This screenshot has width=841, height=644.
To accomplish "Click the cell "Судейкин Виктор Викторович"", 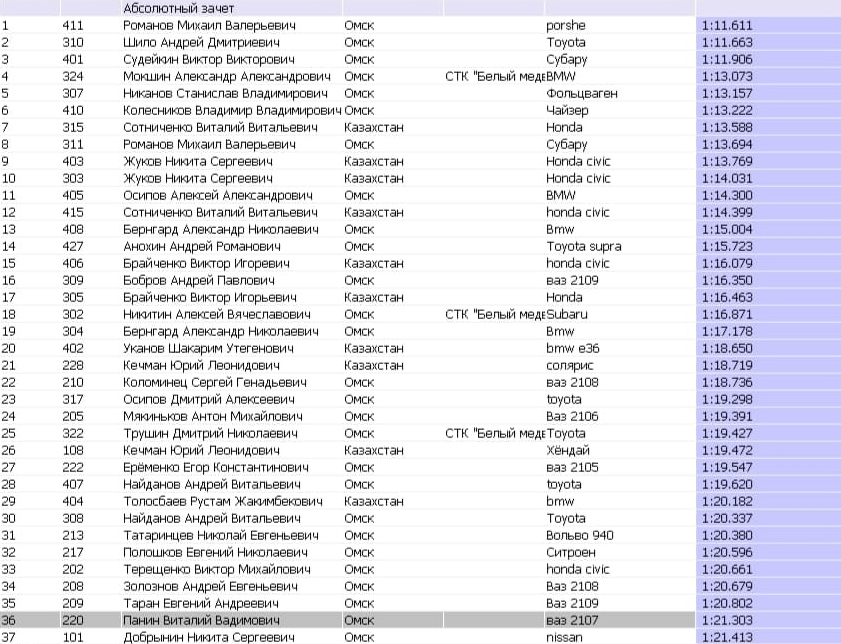I will (209, 60).
